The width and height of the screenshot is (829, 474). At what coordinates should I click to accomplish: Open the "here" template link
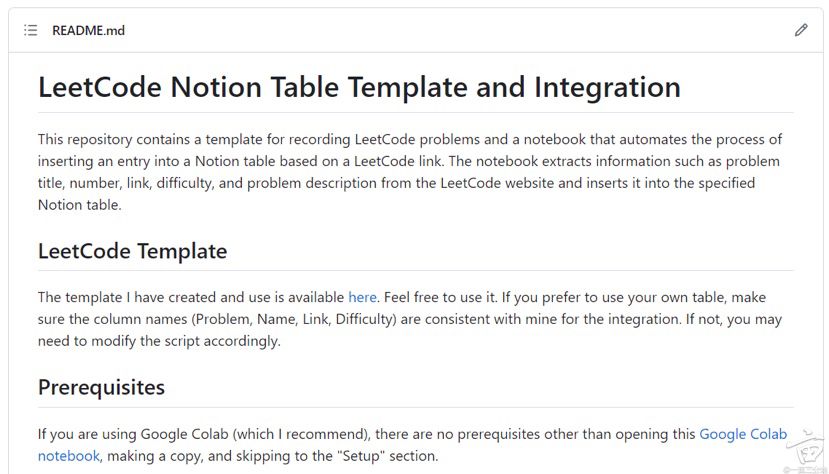362,297
